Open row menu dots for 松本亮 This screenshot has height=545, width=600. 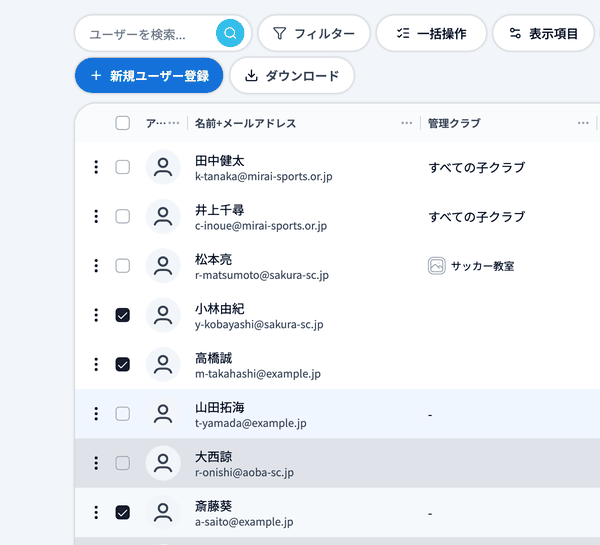96,266
